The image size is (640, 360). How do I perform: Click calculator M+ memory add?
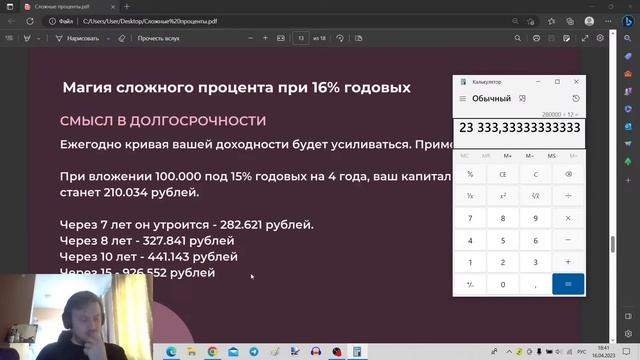coord(508,156)
